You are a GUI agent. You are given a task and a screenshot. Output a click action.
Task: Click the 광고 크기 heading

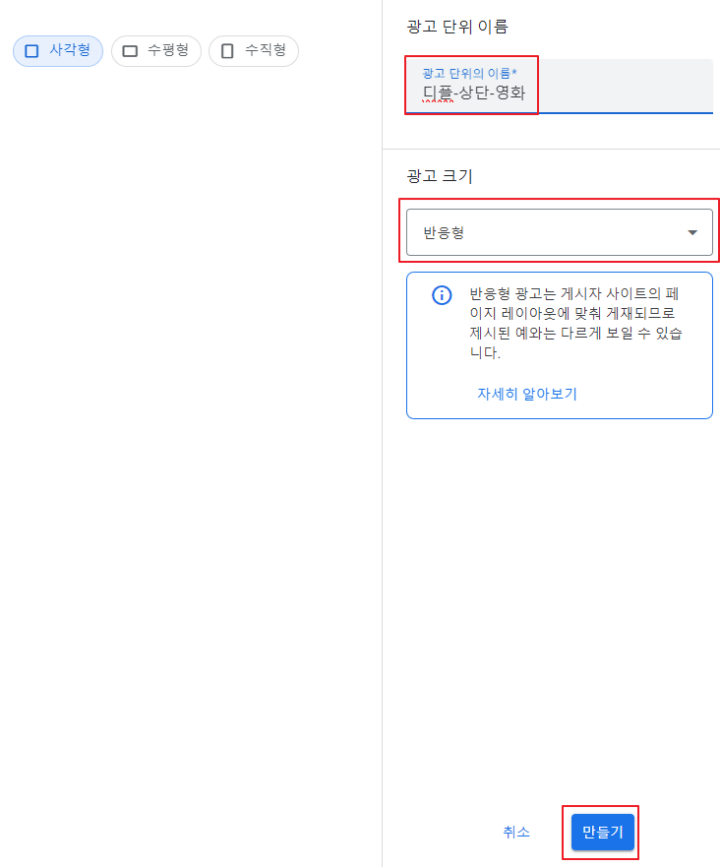point(440,176)
